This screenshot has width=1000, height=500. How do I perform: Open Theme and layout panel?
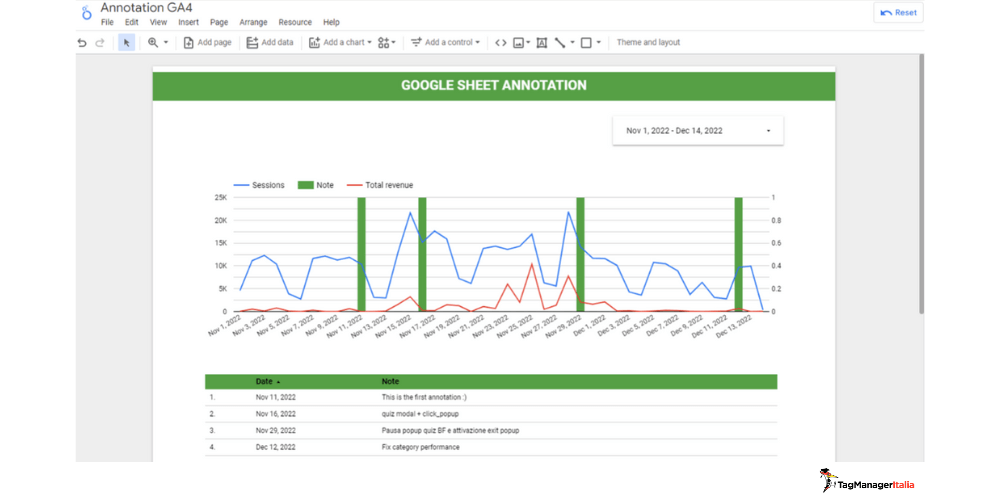648,43
